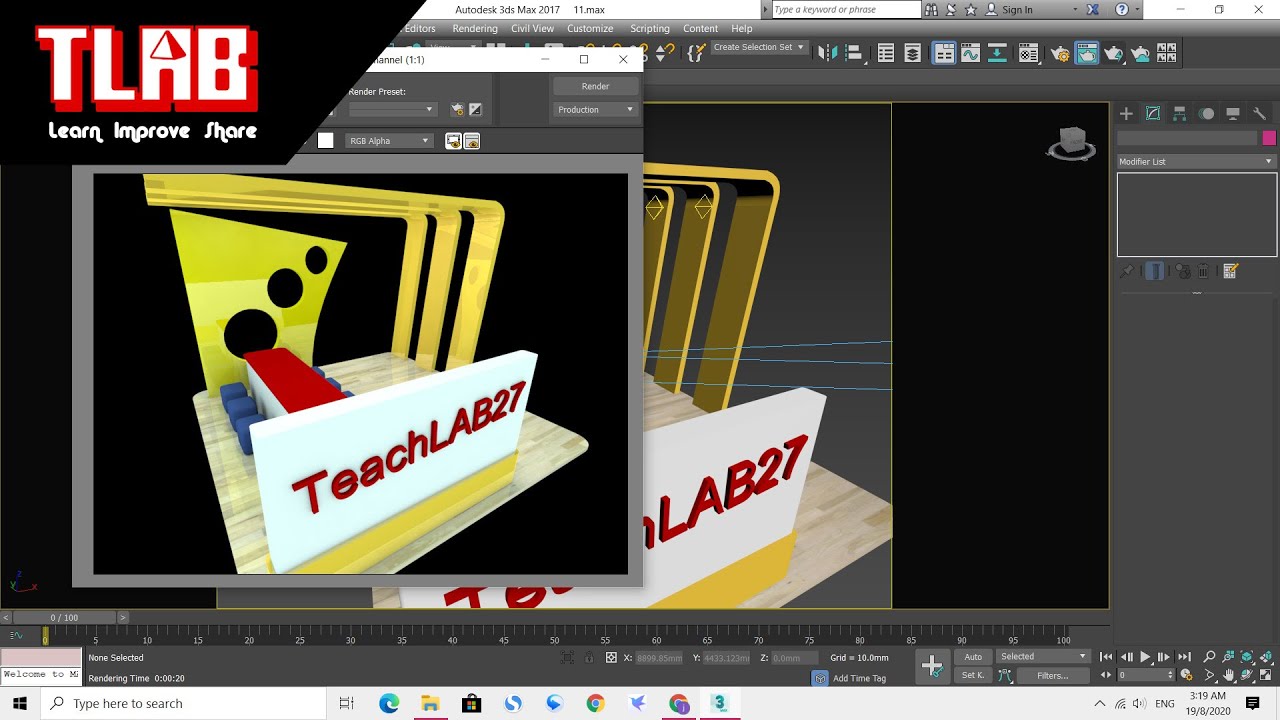The height and width of the screenshot is (720, 1280).
Task: Open the Selected key filter dropdown
Action: 1043,657
